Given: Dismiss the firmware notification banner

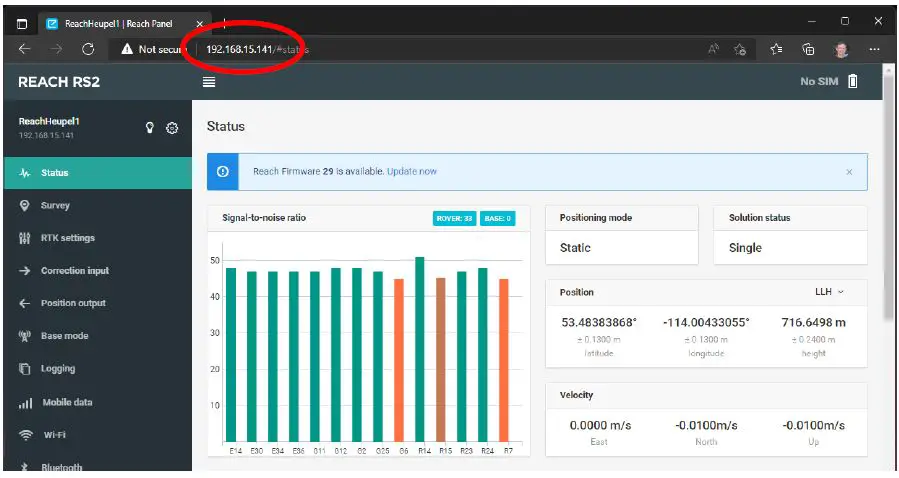Looking at the screenshot, I should point(849,172).
